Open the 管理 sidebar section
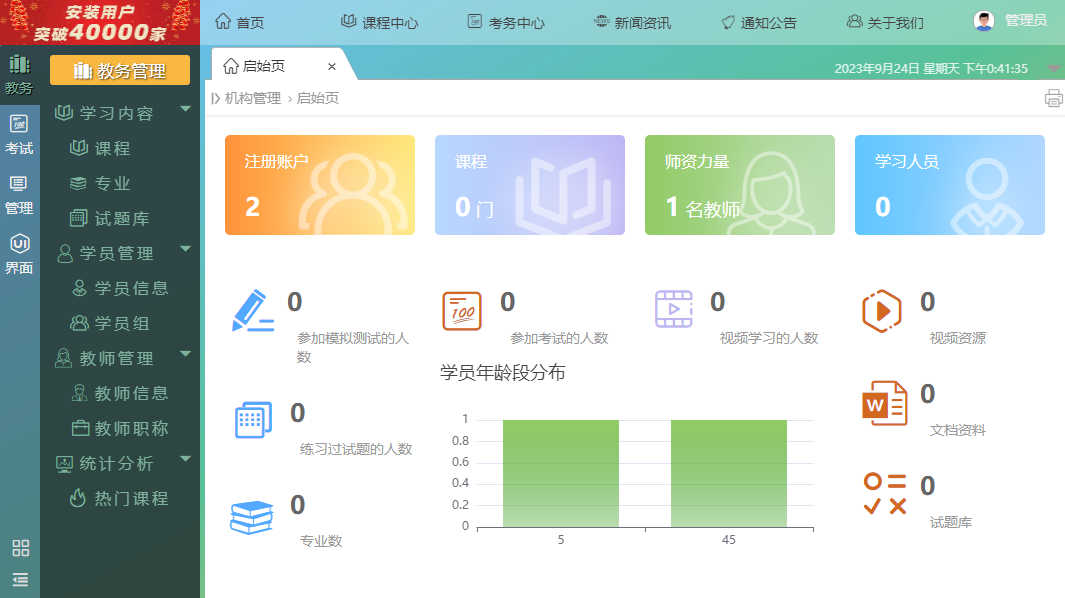 [19, 195]
